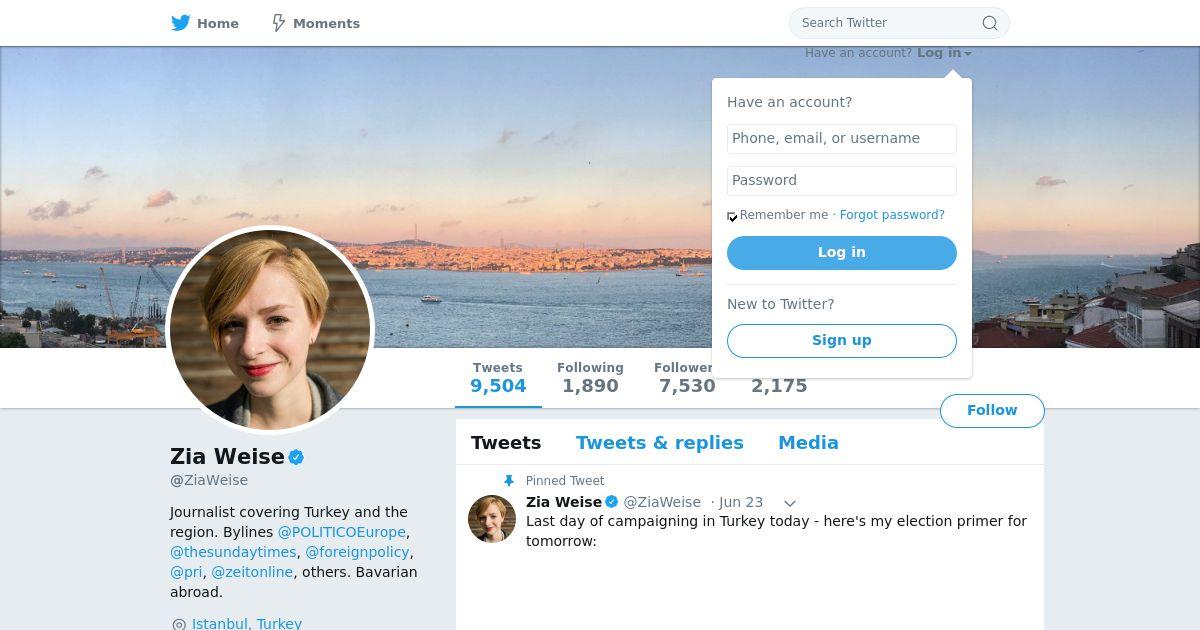Click the small avatar in pinned tweet
Image resolution: width=1200 pixels, height=630 pixels.
pyautogui.click(x=492, y=519)
